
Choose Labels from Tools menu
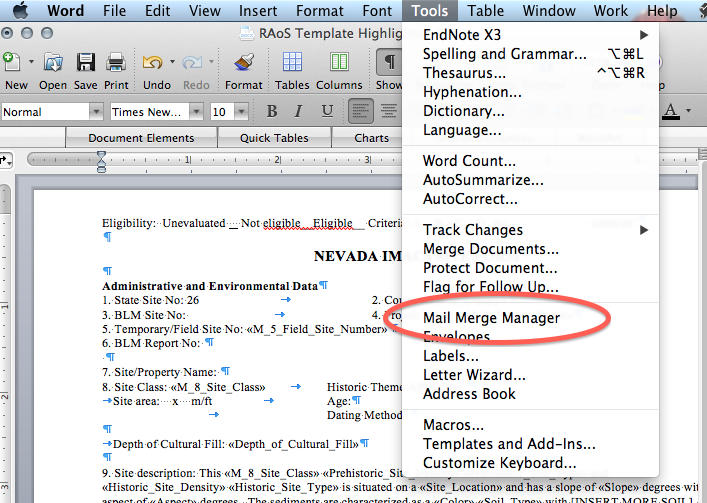pyautogui.click(x=530, y=356)
